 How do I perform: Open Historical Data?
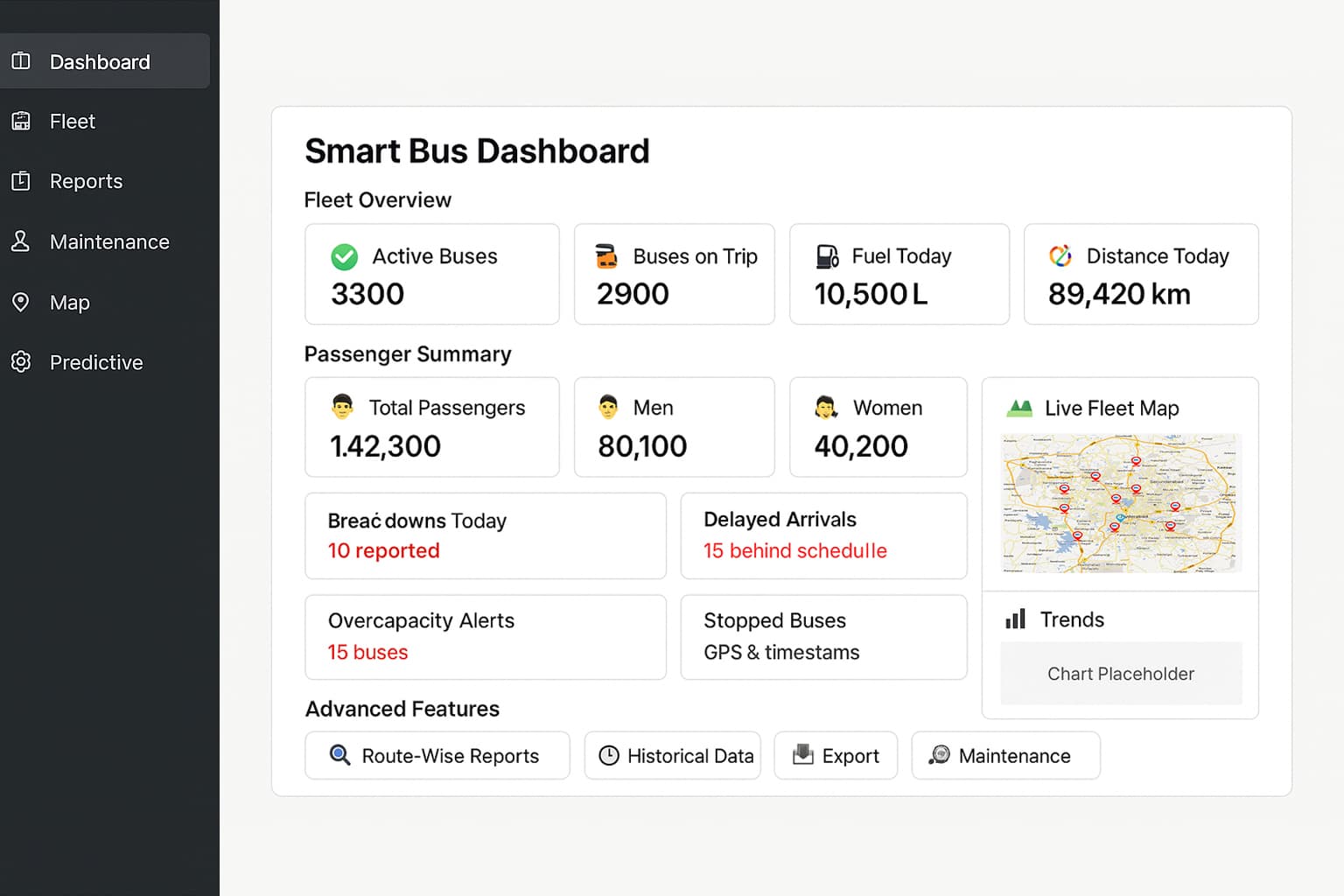tap(673, 755)
